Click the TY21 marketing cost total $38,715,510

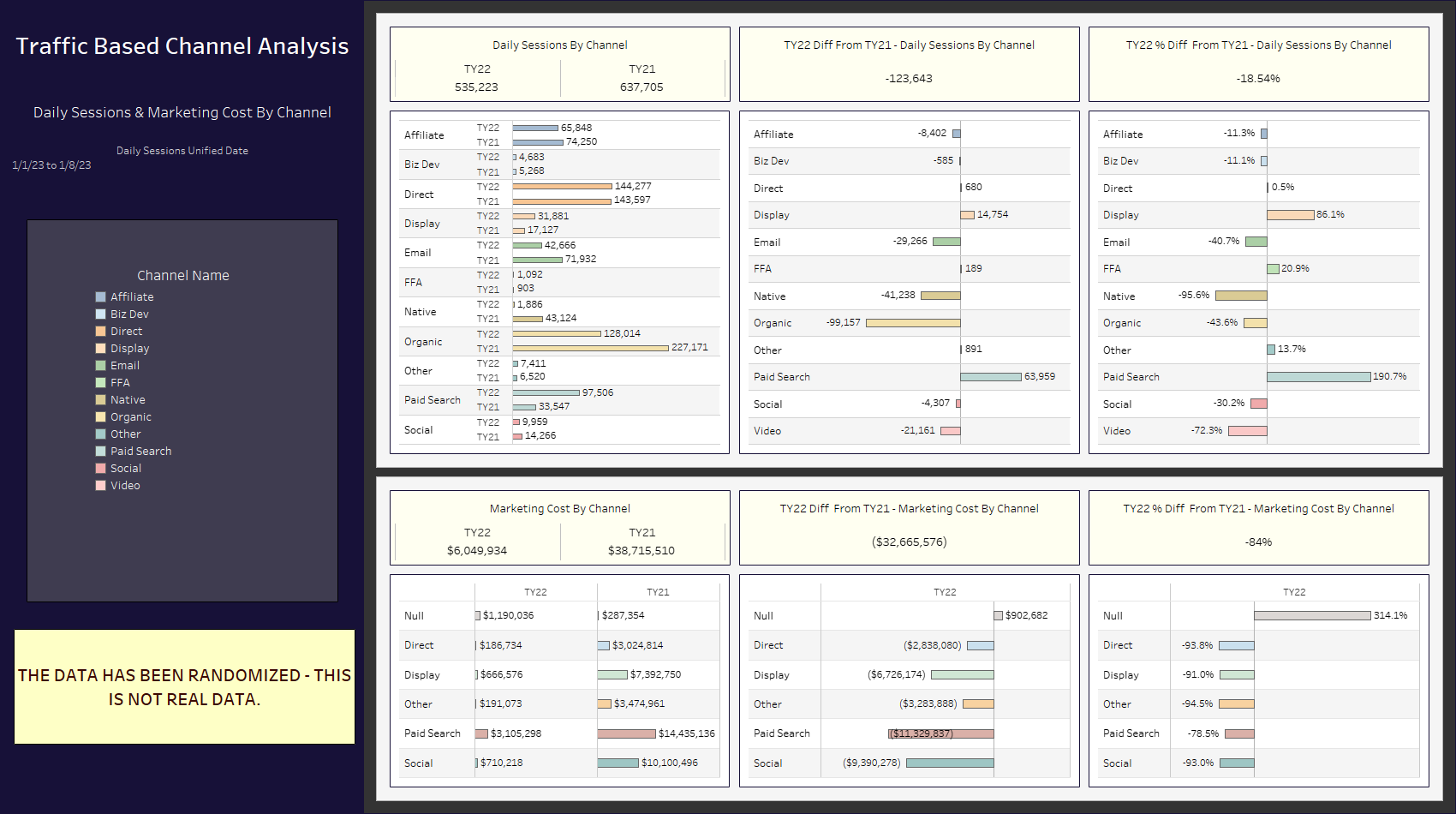tap(641, 551)
